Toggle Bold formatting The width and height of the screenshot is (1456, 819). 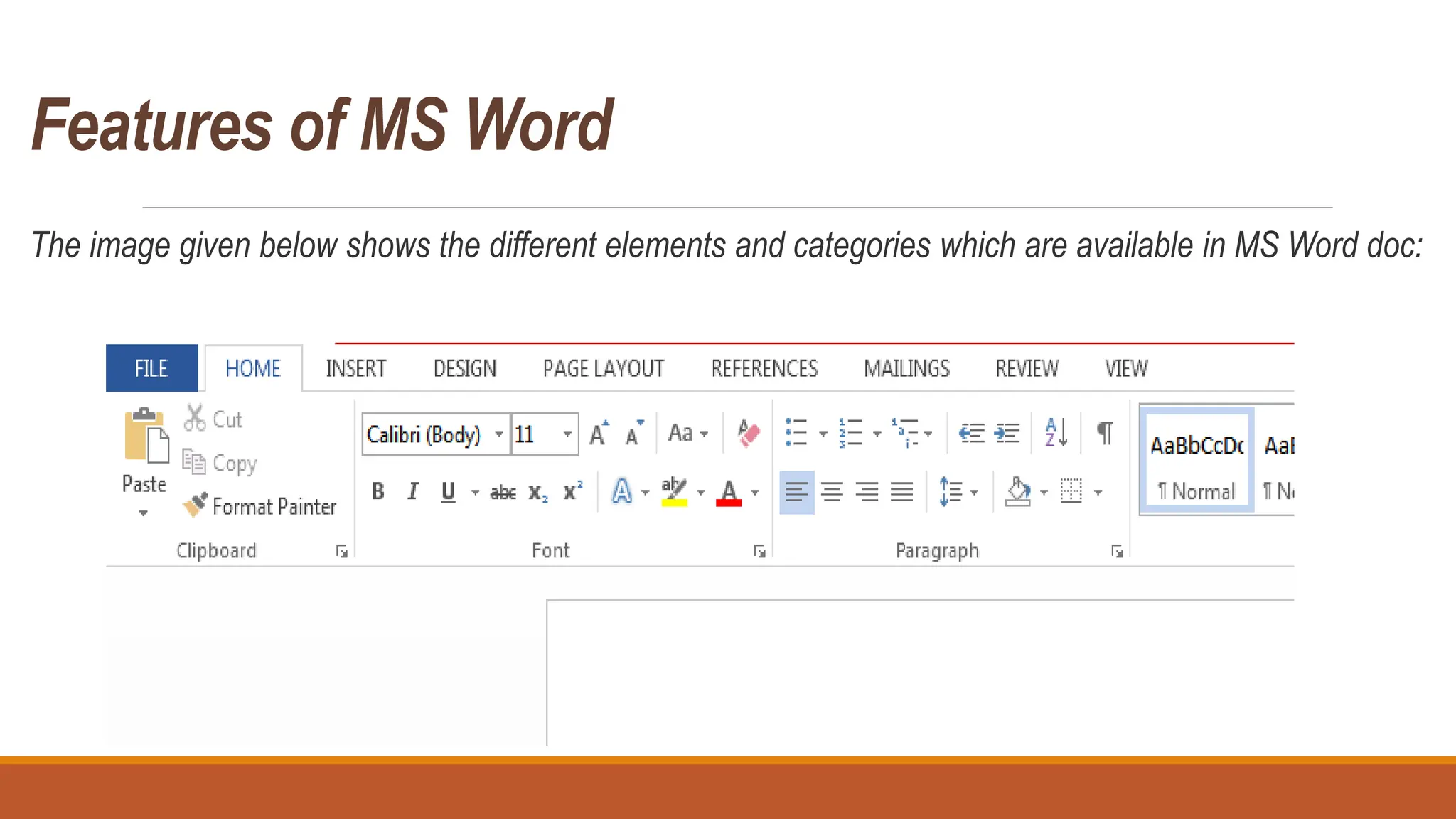tap(378, 491)
